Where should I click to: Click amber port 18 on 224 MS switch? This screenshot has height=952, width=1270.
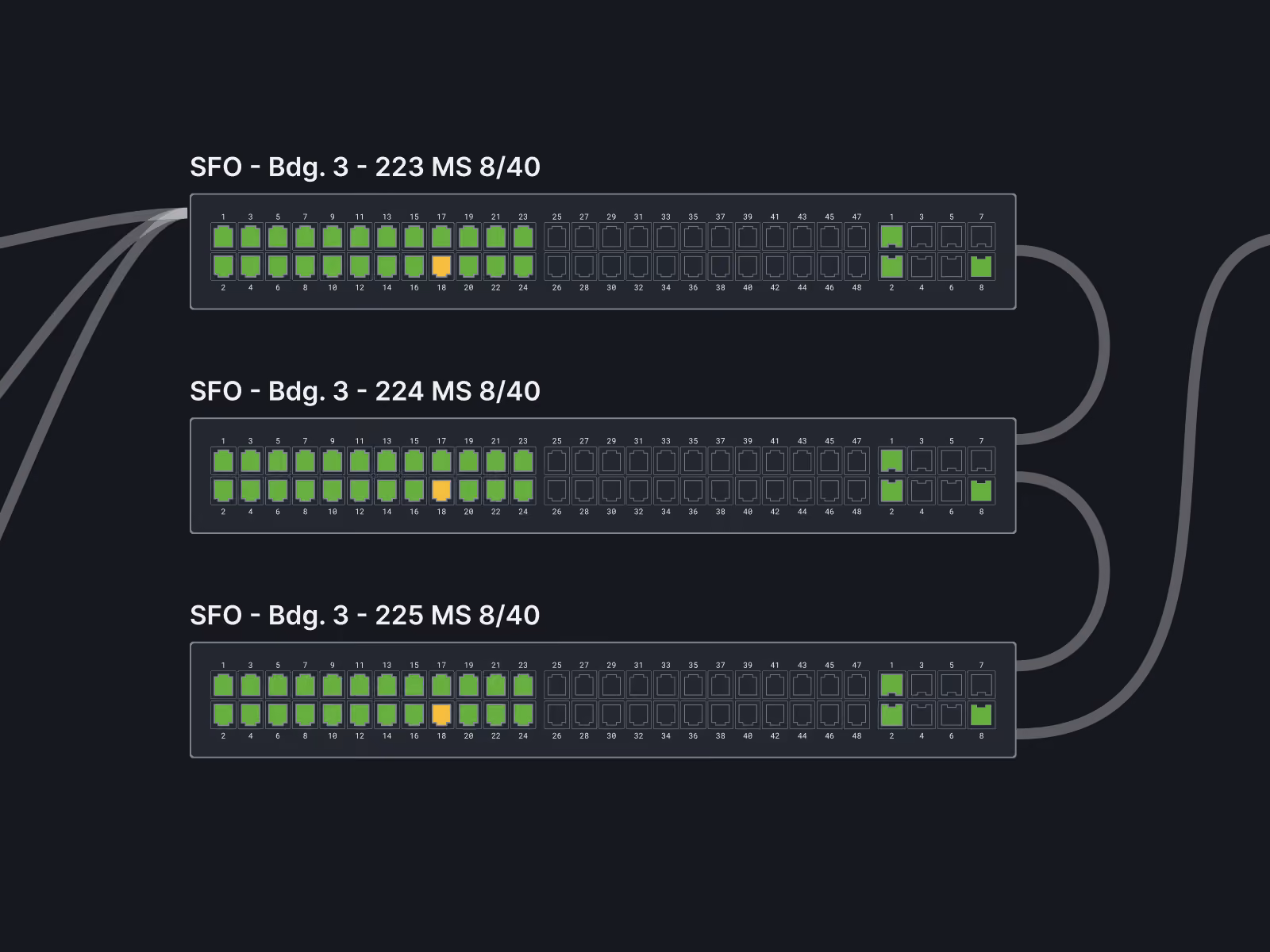tap(441, 490)
